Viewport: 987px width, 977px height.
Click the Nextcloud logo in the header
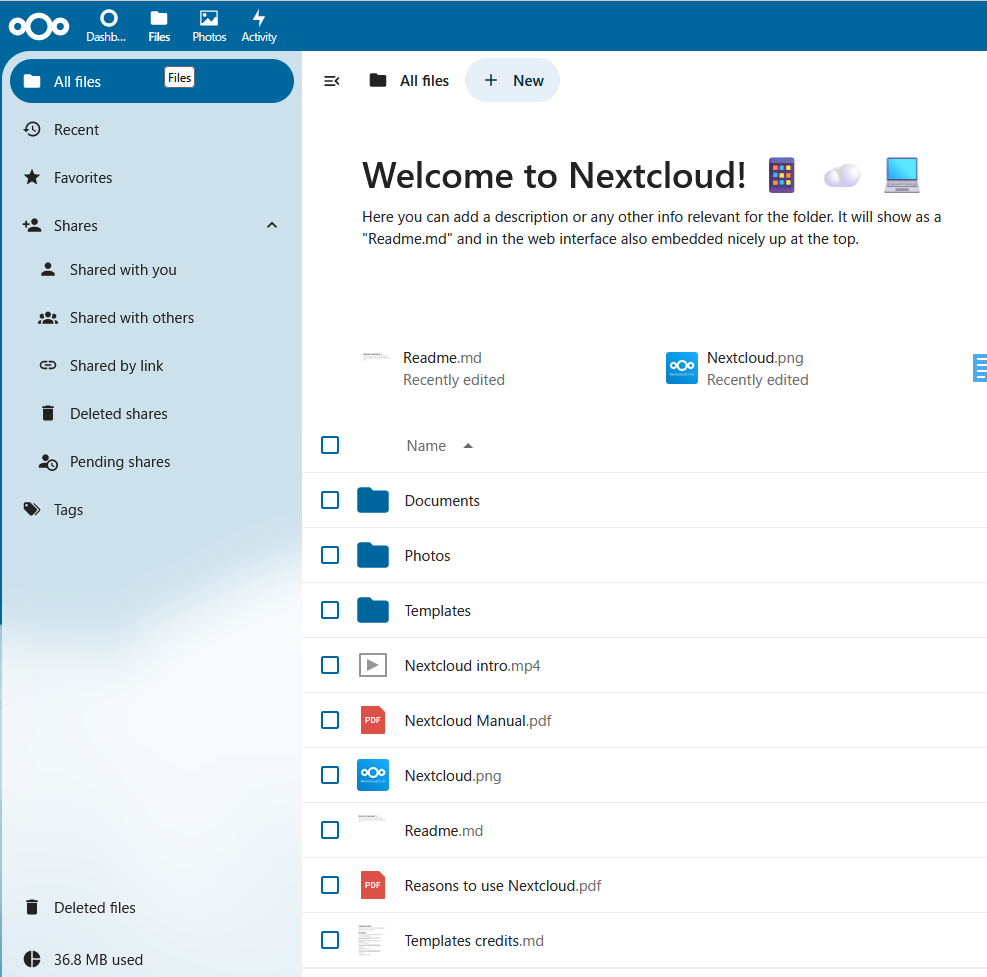pyautogui.click(x=39, y=26)
